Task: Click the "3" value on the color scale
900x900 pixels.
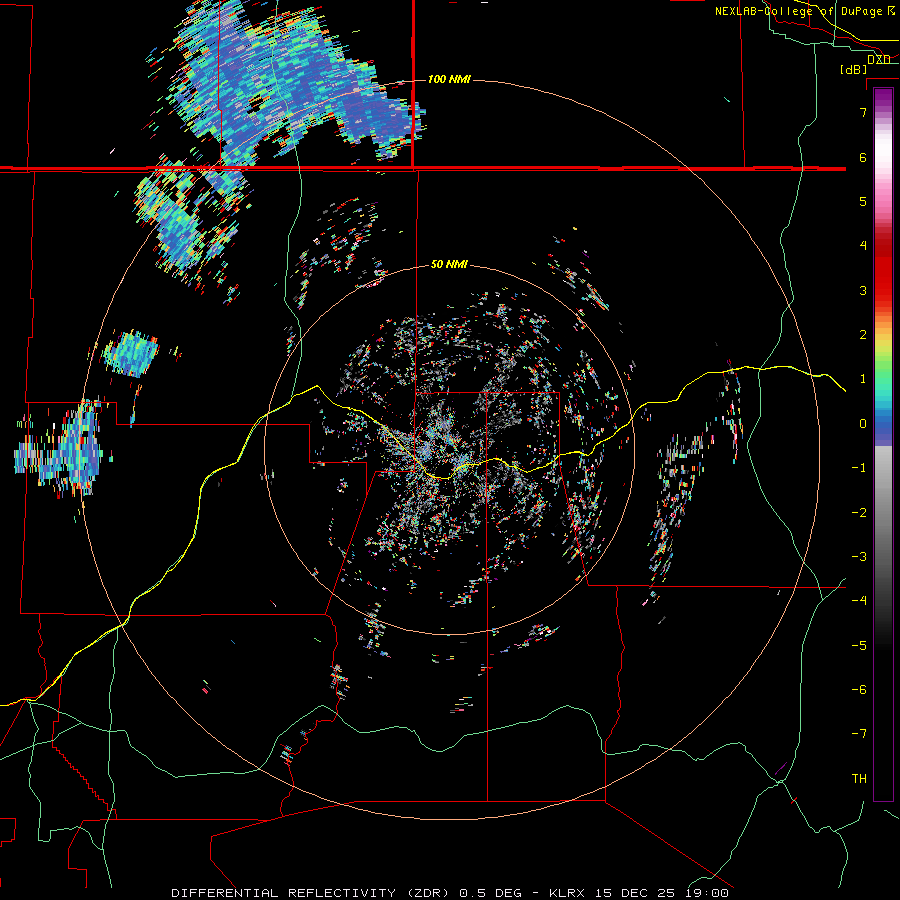Action: pyautogui.click(x=863, y=290)
